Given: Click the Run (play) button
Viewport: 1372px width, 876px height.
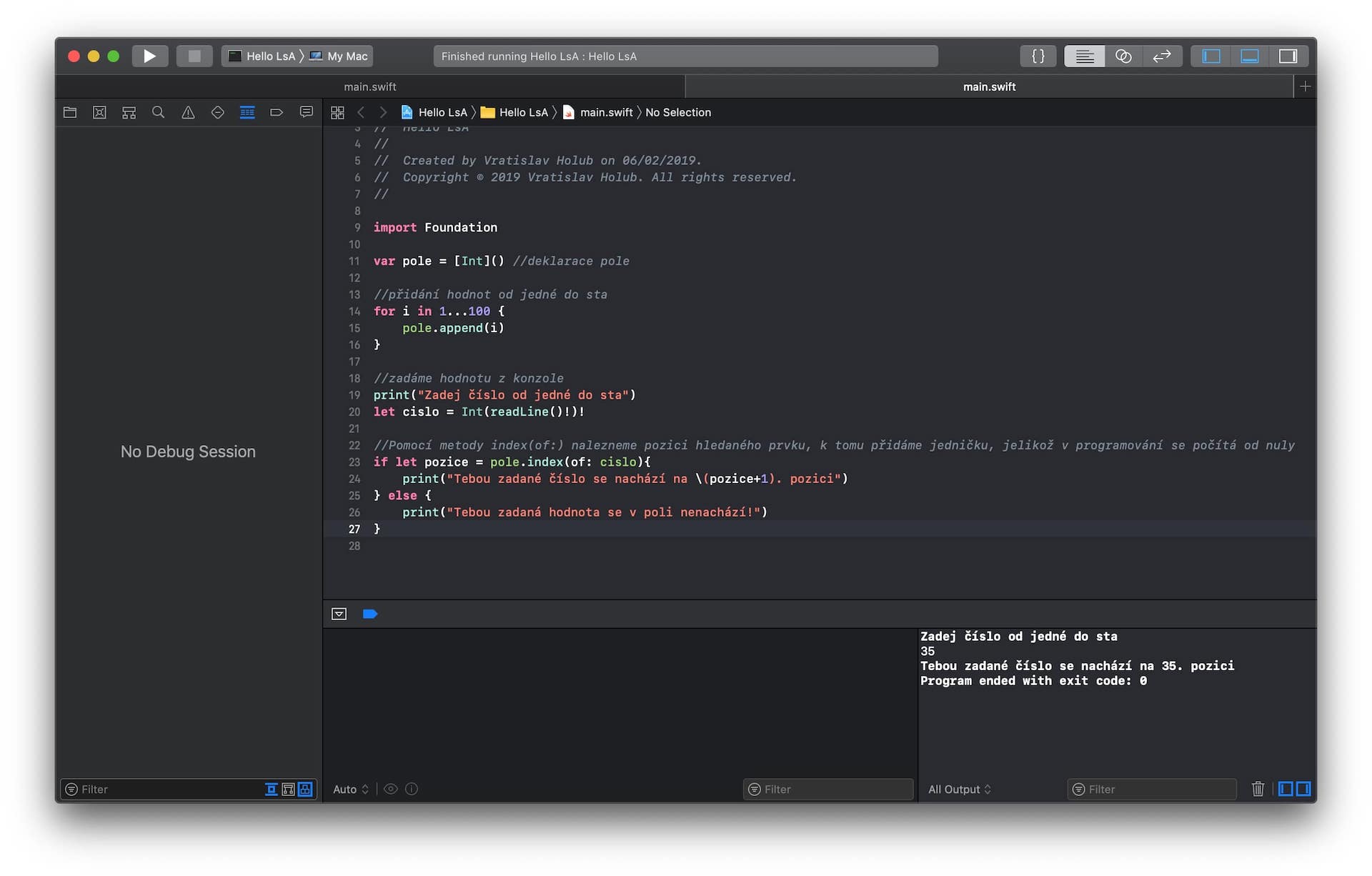Looking at the screenshot, I should (149, 56).
